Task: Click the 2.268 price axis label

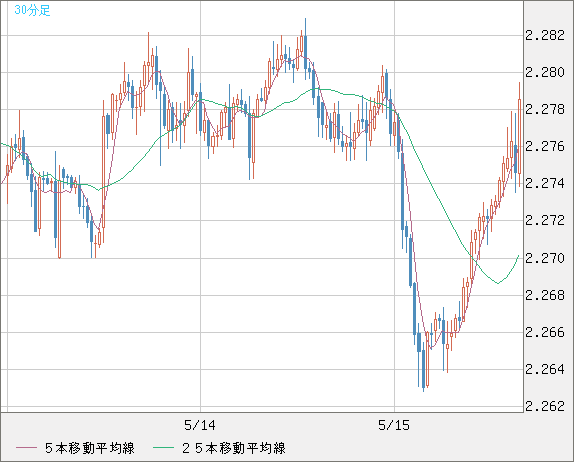Action: [545, 295]
